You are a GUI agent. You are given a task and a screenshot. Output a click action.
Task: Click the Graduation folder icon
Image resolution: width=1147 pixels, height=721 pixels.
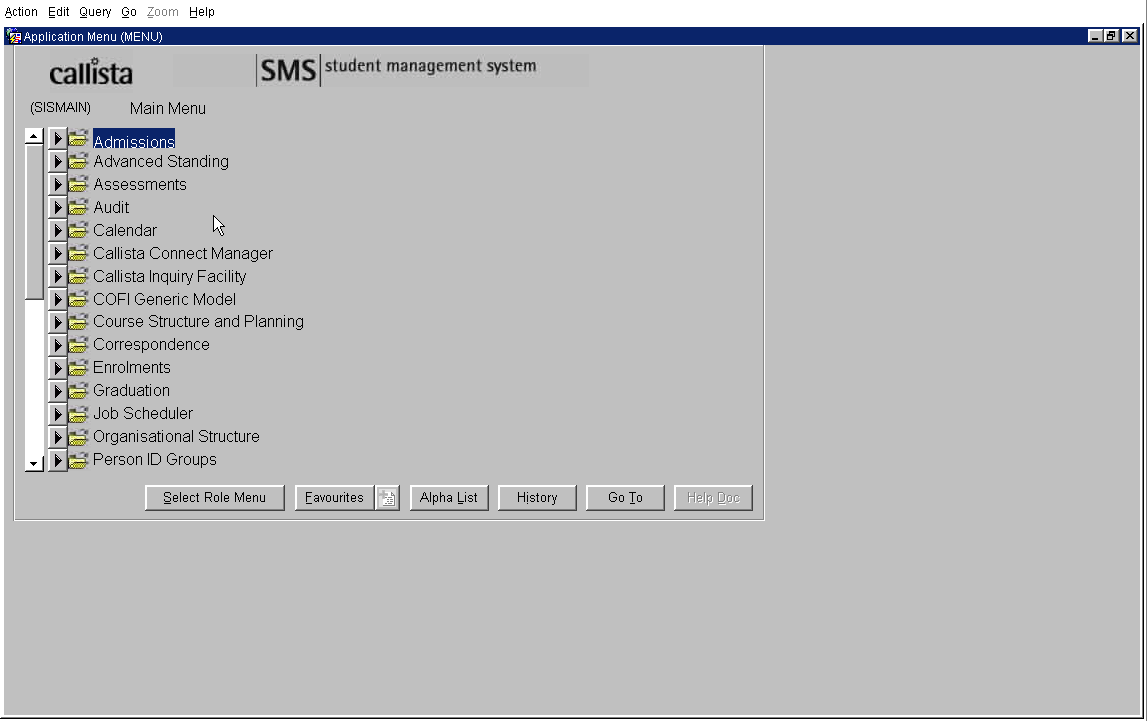78,391
